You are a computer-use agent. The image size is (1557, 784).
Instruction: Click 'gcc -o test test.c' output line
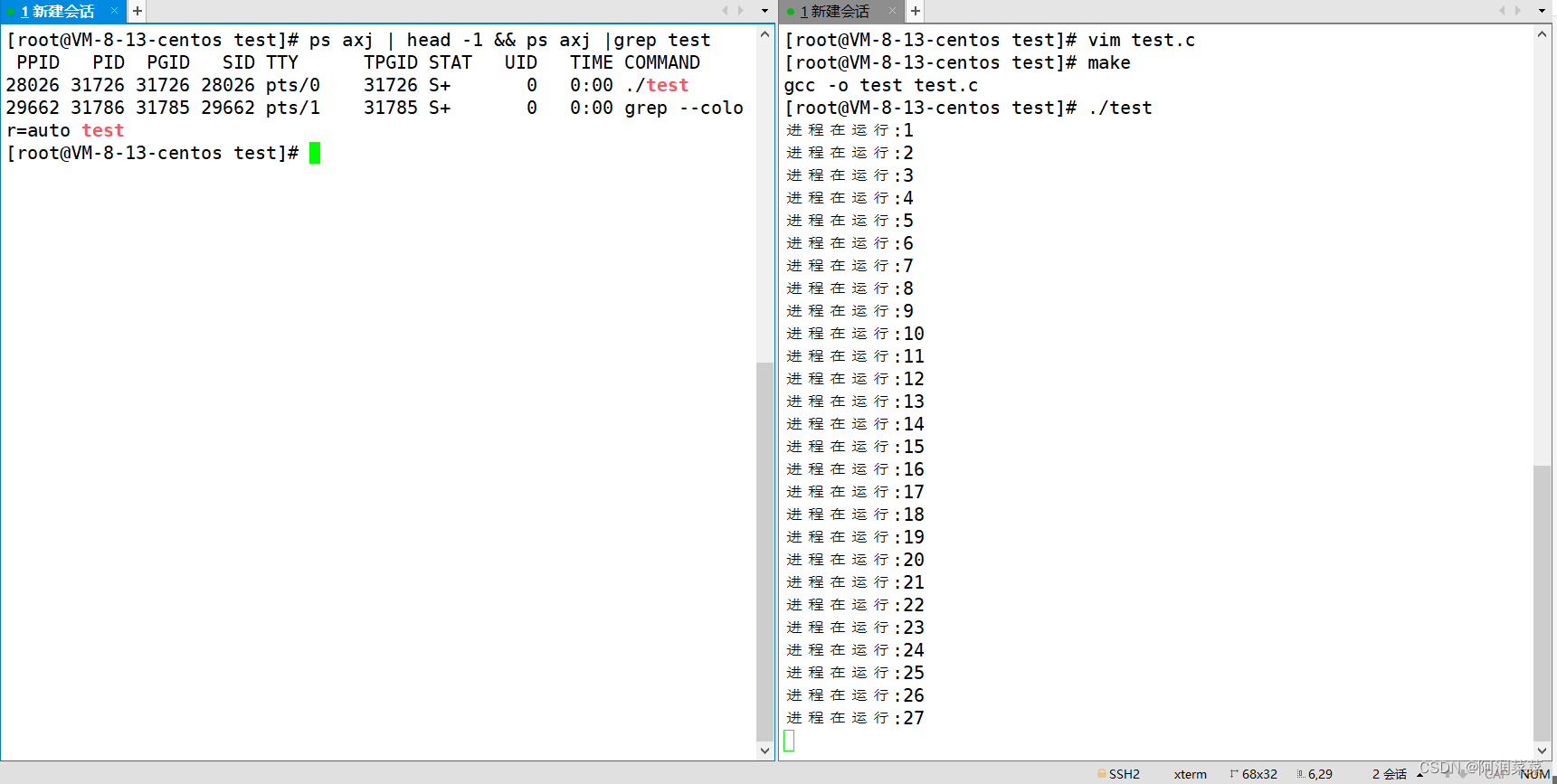click(x=881, y=85)
